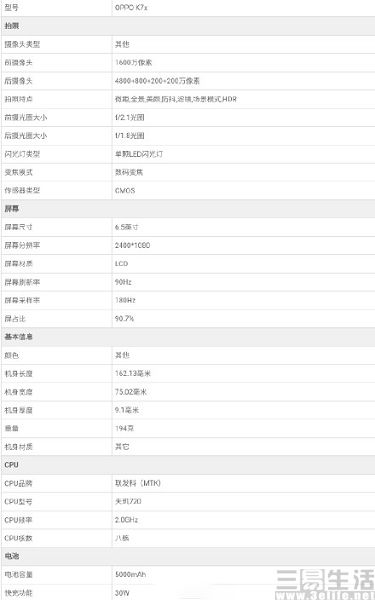Image resolution: width=375 pixels, height=600 pixels.
Task: Select the '变焦模式' label
Action: pos(18,172)
